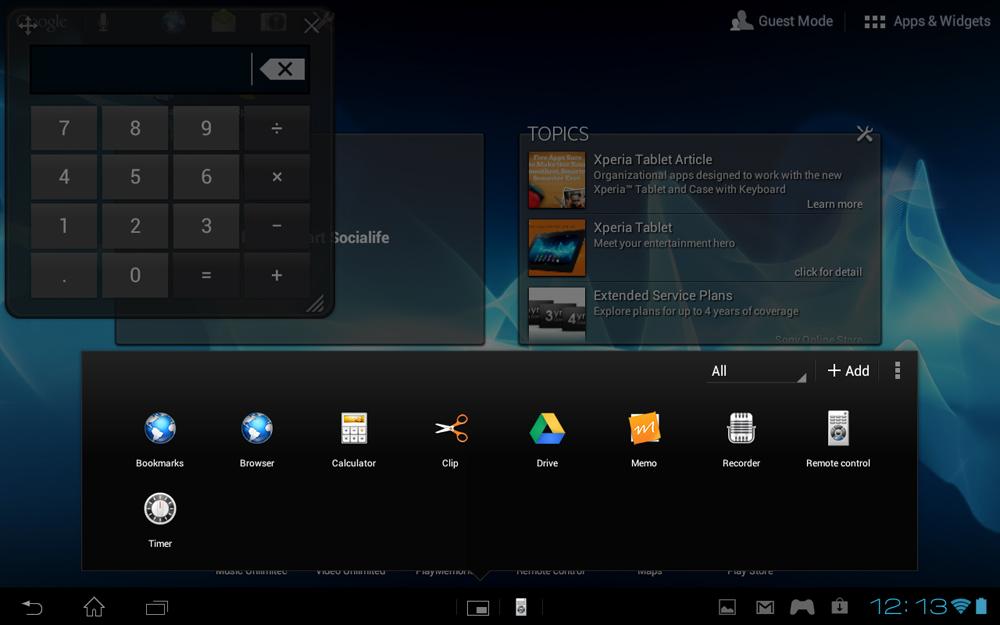The image size is (1000, 625).
Task: Start the Clip scissors app
Action: click(x=450, y=439)
